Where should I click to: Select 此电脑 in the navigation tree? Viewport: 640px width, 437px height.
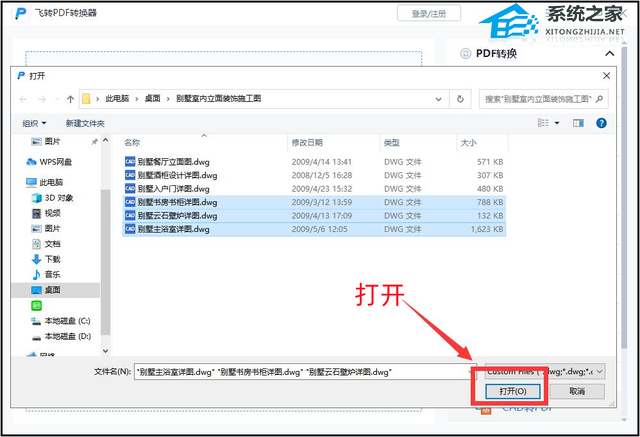coord(45,182)
